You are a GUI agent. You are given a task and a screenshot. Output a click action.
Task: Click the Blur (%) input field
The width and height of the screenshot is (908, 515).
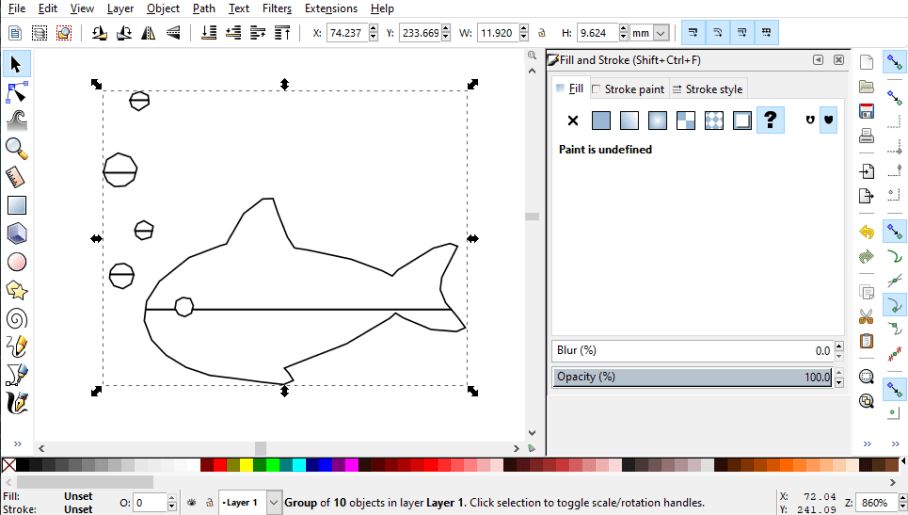click(690, 350)
